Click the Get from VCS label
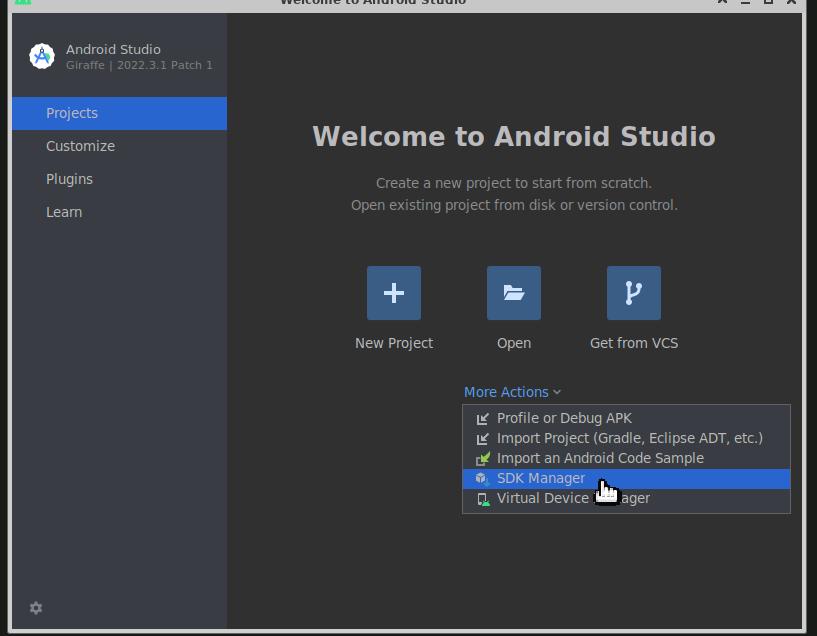The width and height of the screenshot is (817, 636). (634, 343)
